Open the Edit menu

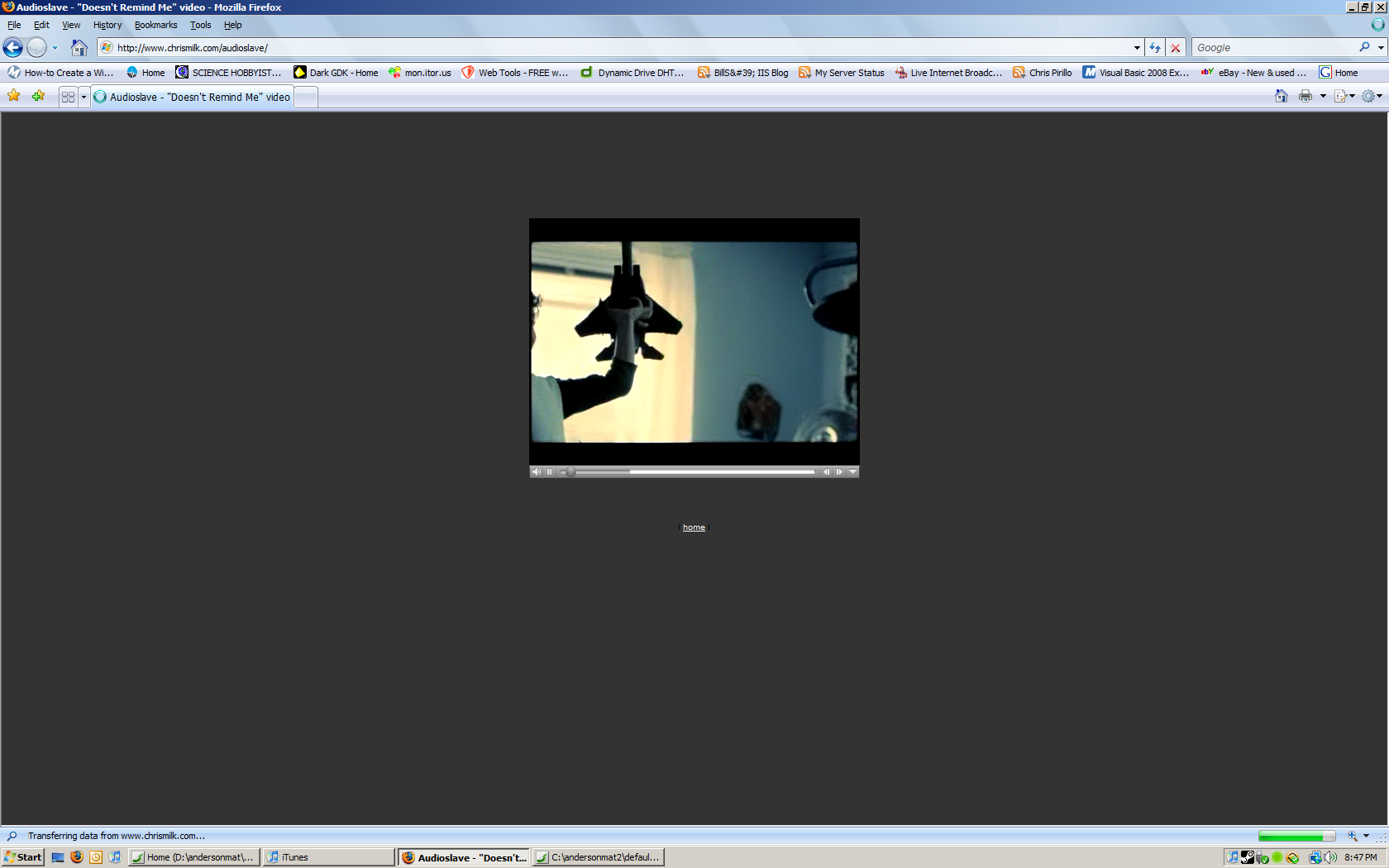(41, 25)
